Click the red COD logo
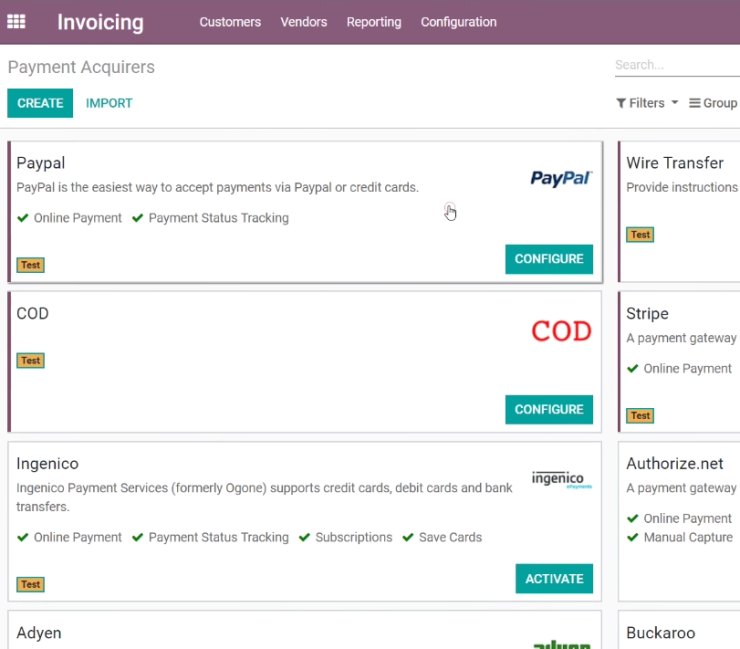 tap(561, 331)
